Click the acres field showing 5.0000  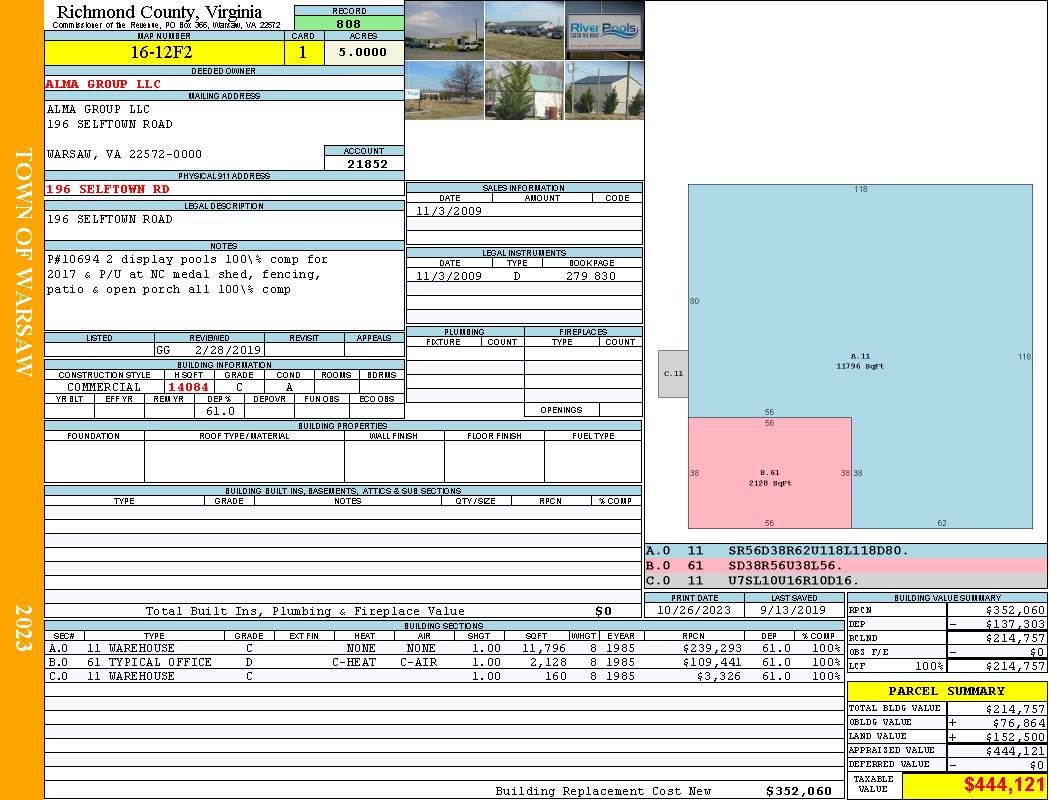(x=364, y=52)
